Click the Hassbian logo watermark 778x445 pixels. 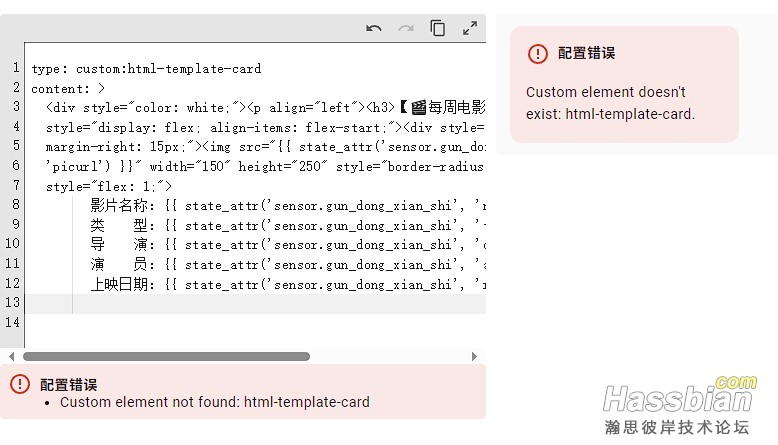point(680,399)
